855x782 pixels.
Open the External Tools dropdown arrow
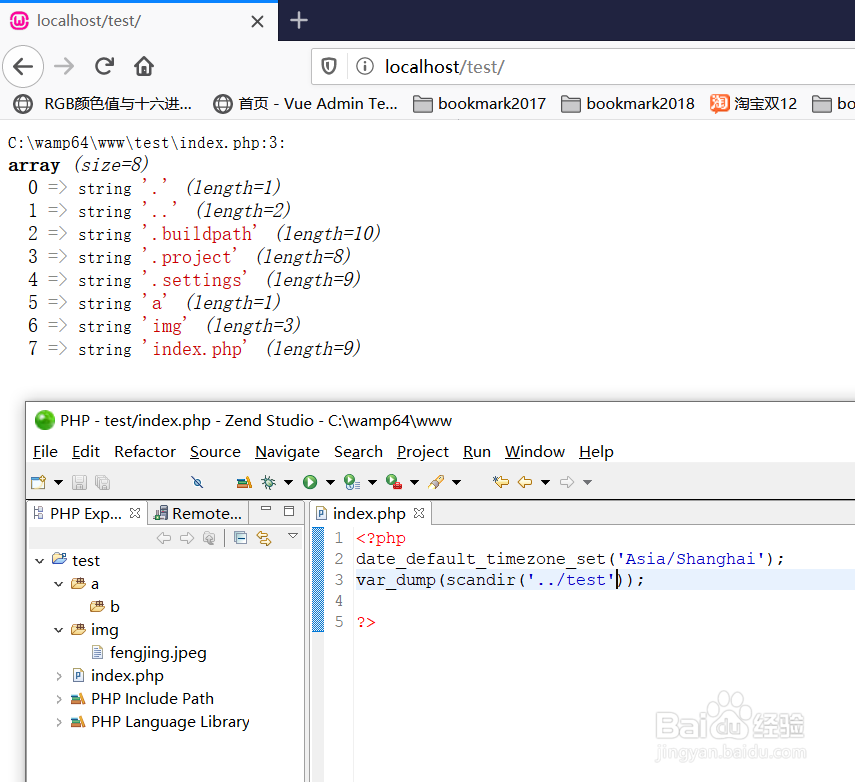pos(414,482)
